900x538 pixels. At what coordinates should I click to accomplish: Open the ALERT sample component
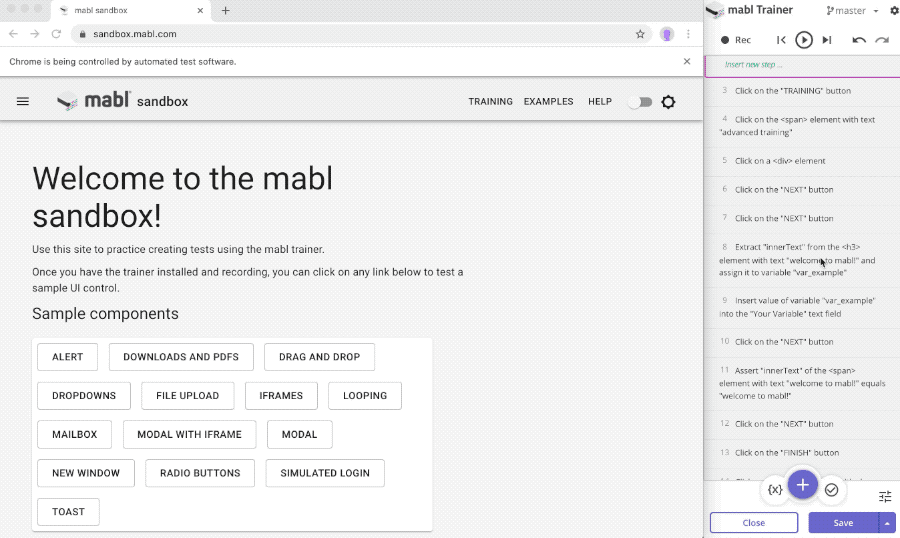coord(68,357)
